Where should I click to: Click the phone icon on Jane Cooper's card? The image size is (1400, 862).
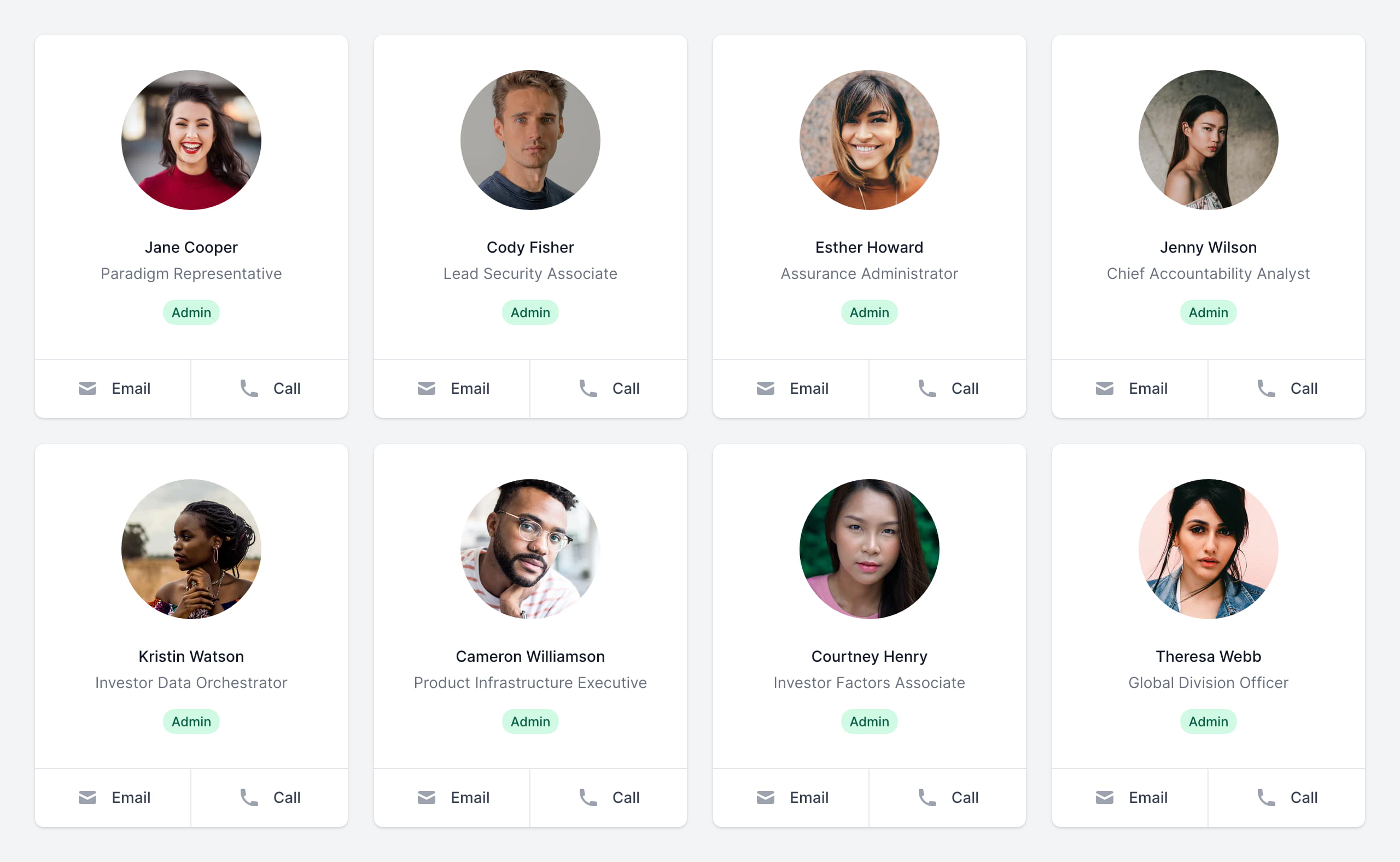pyautogui.click(x=249, y=388)
